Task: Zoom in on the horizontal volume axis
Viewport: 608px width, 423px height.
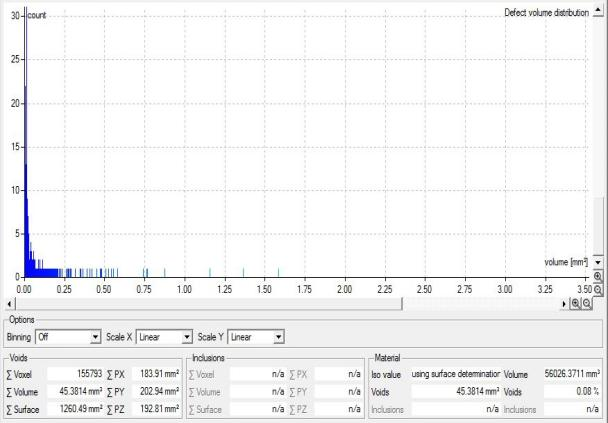Action: point(578,302)
